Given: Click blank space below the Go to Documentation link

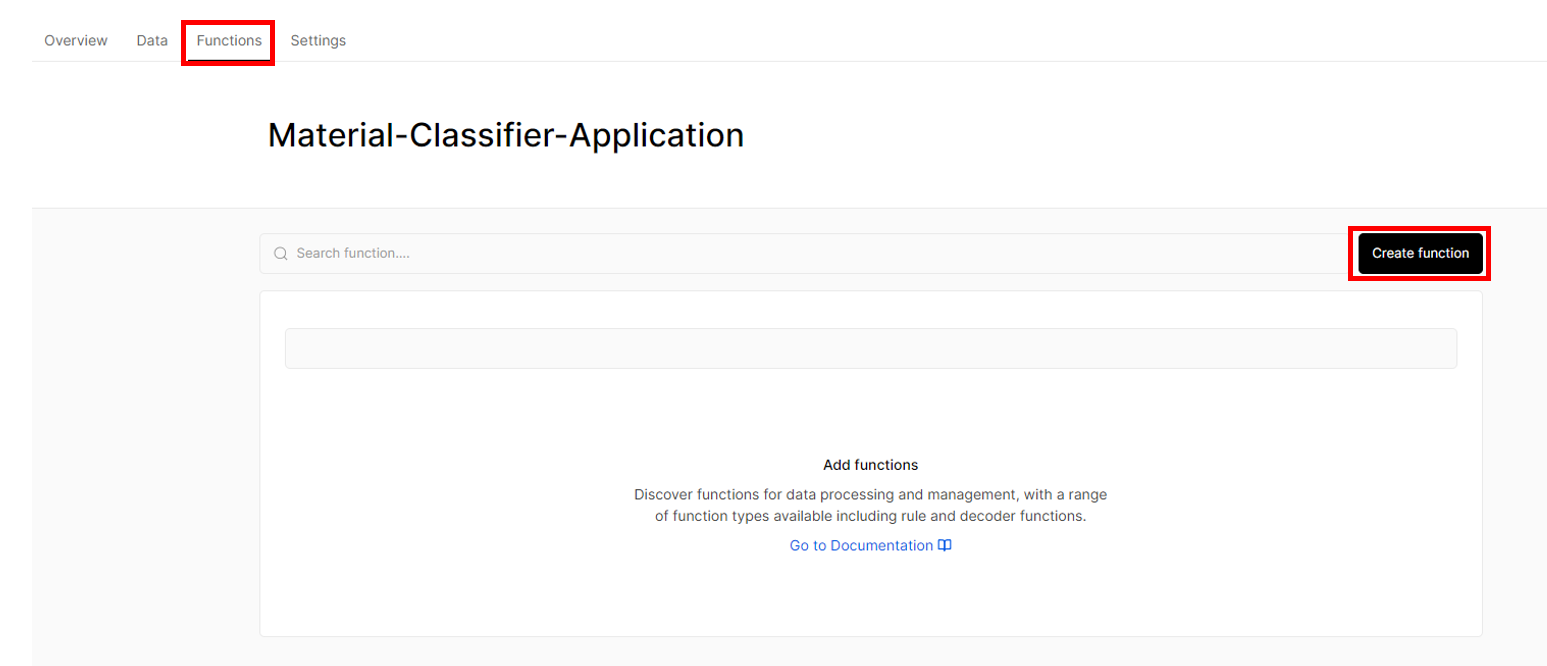Looking at the screenshot, I should (870, 597).
